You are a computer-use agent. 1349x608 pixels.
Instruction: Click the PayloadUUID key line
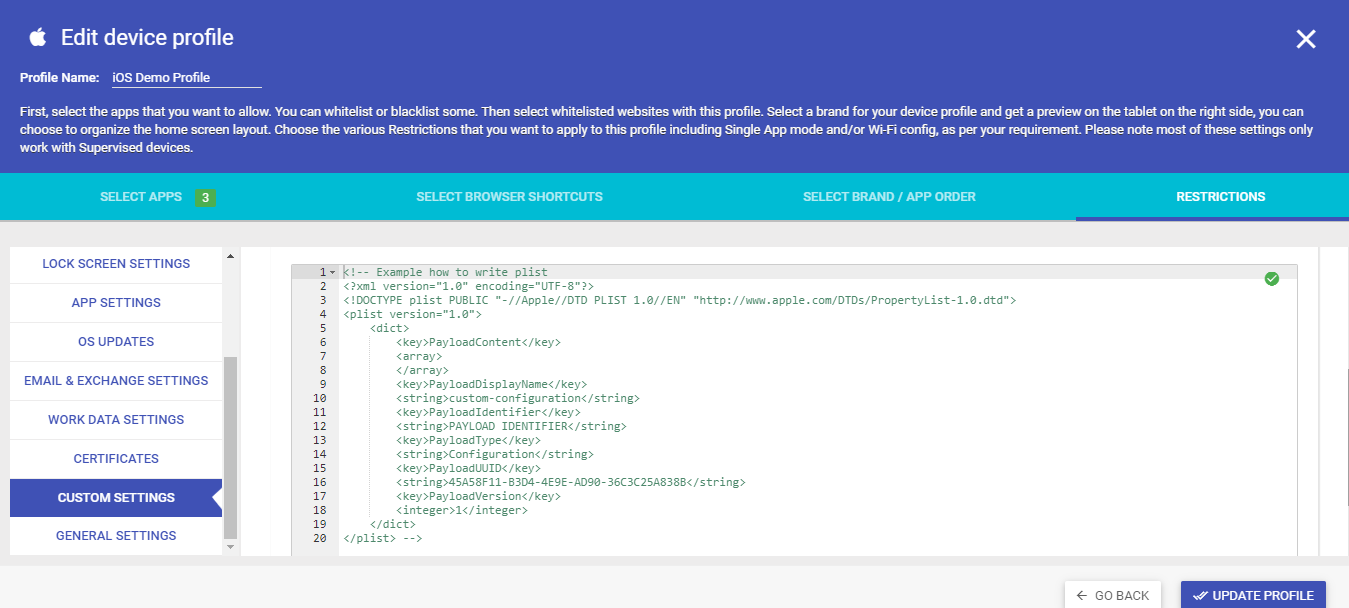(468, 468)
